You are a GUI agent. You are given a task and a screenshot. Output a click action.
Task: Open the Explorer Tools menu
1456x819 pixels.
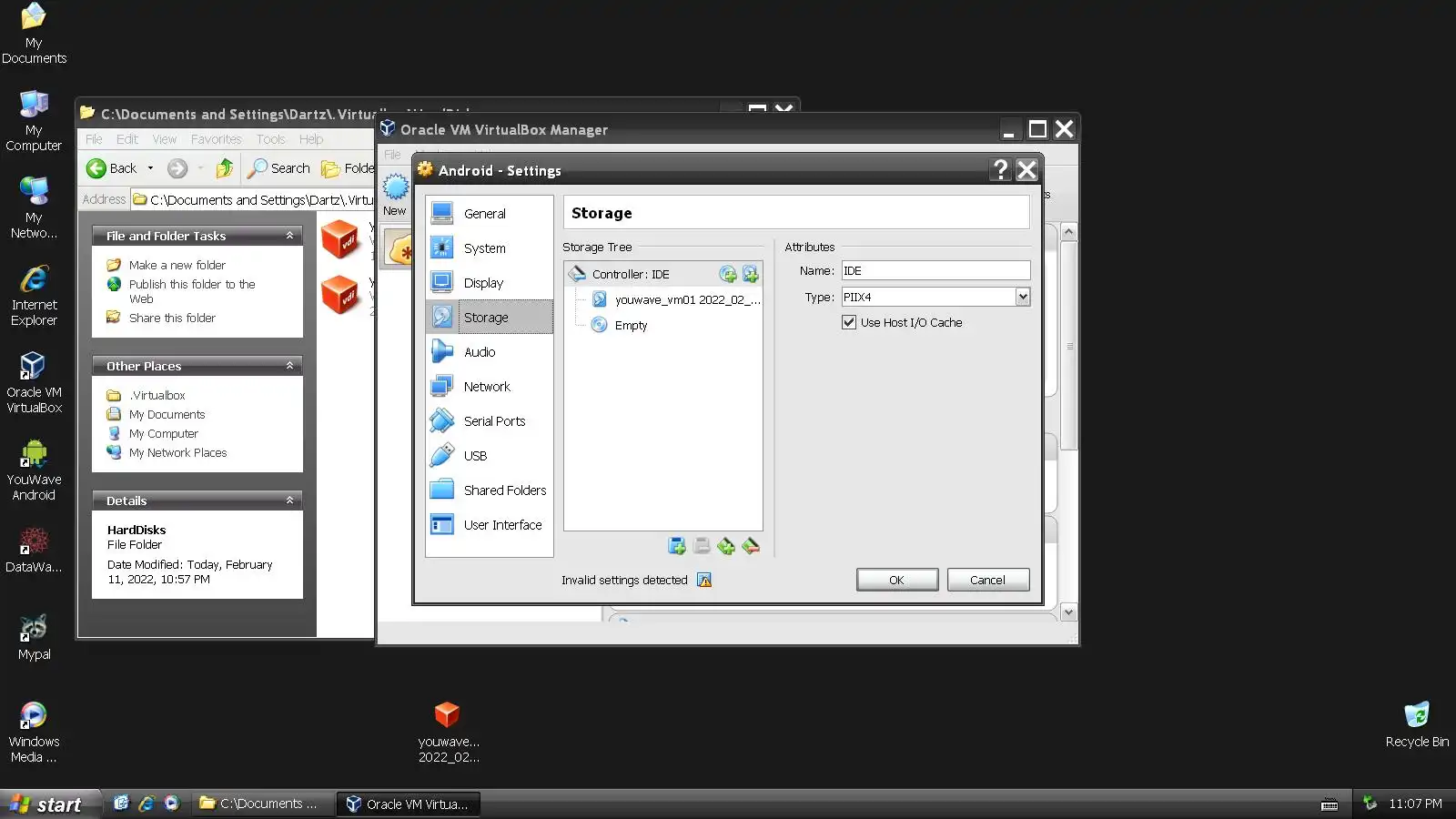click(x=270, y=139)
